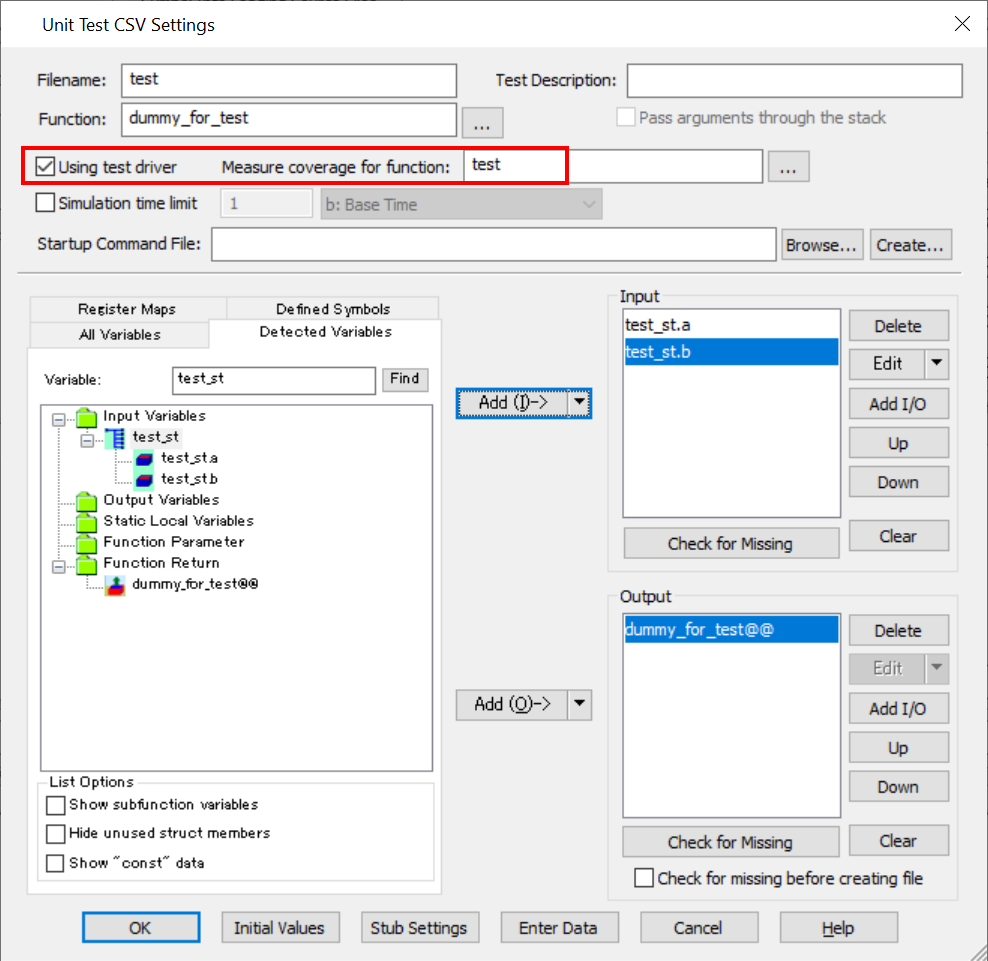988x961 pixels.
Task: Switch to the Register Maps tab
Action: pyautogui.click(x=127, y=309)
